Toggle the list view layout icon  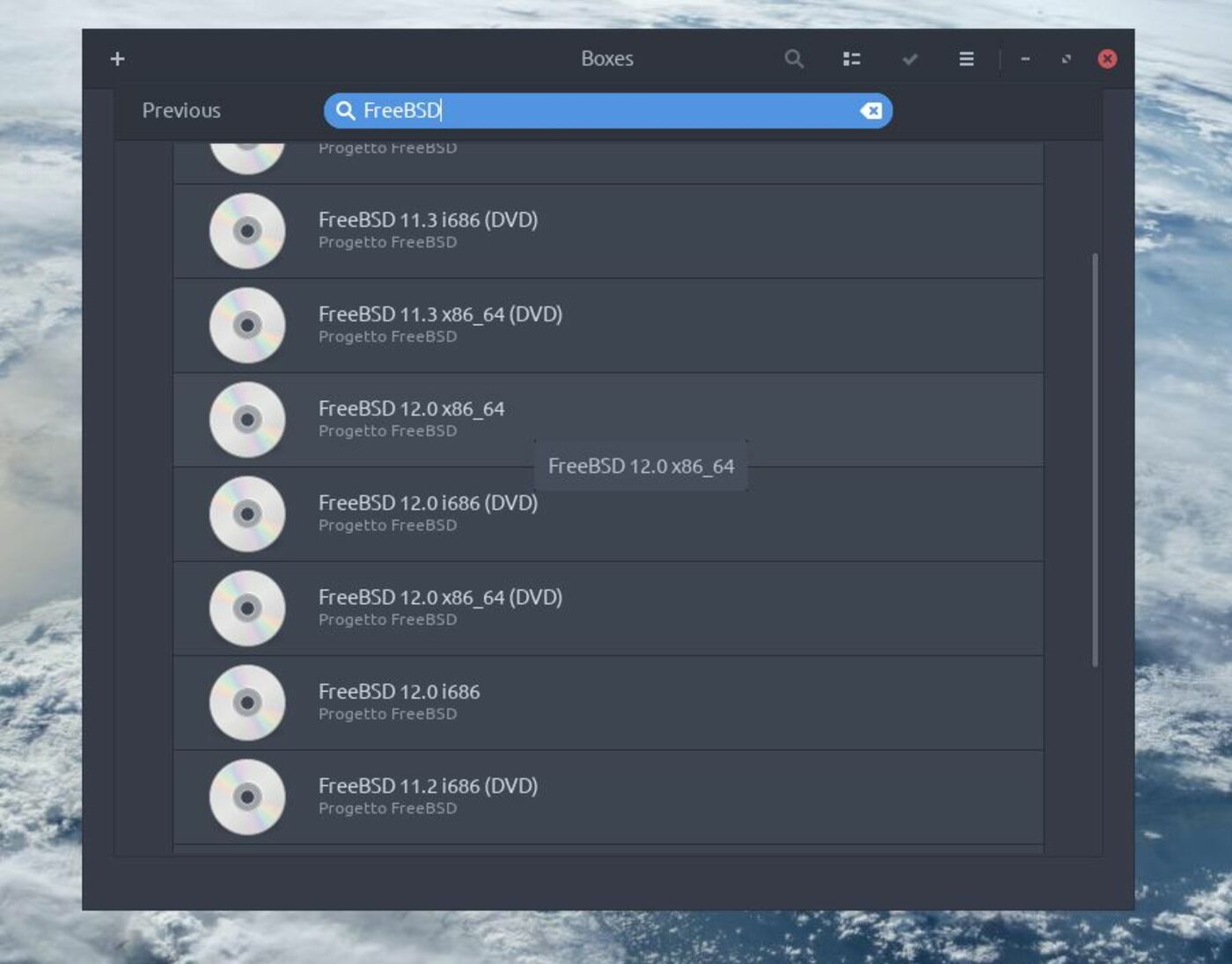[x=851, y=59]
